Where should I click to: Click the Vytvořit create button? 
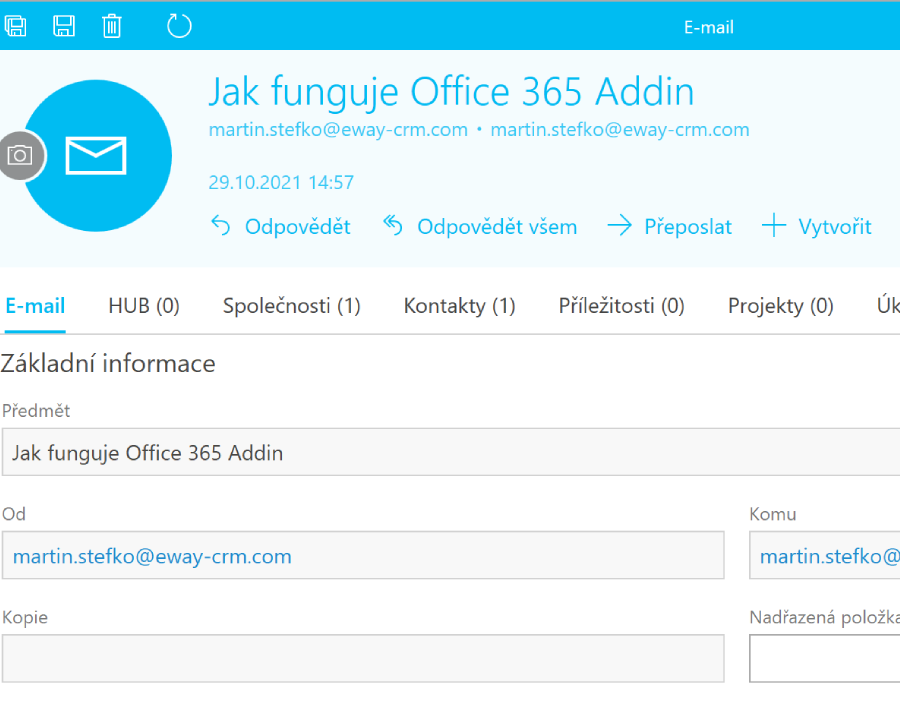[x=816, y=227]
